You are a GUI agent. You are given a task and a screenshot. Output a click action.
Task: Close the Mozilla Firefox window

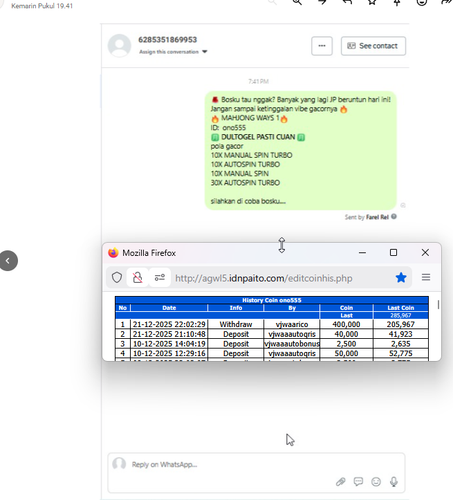(425, 253)
